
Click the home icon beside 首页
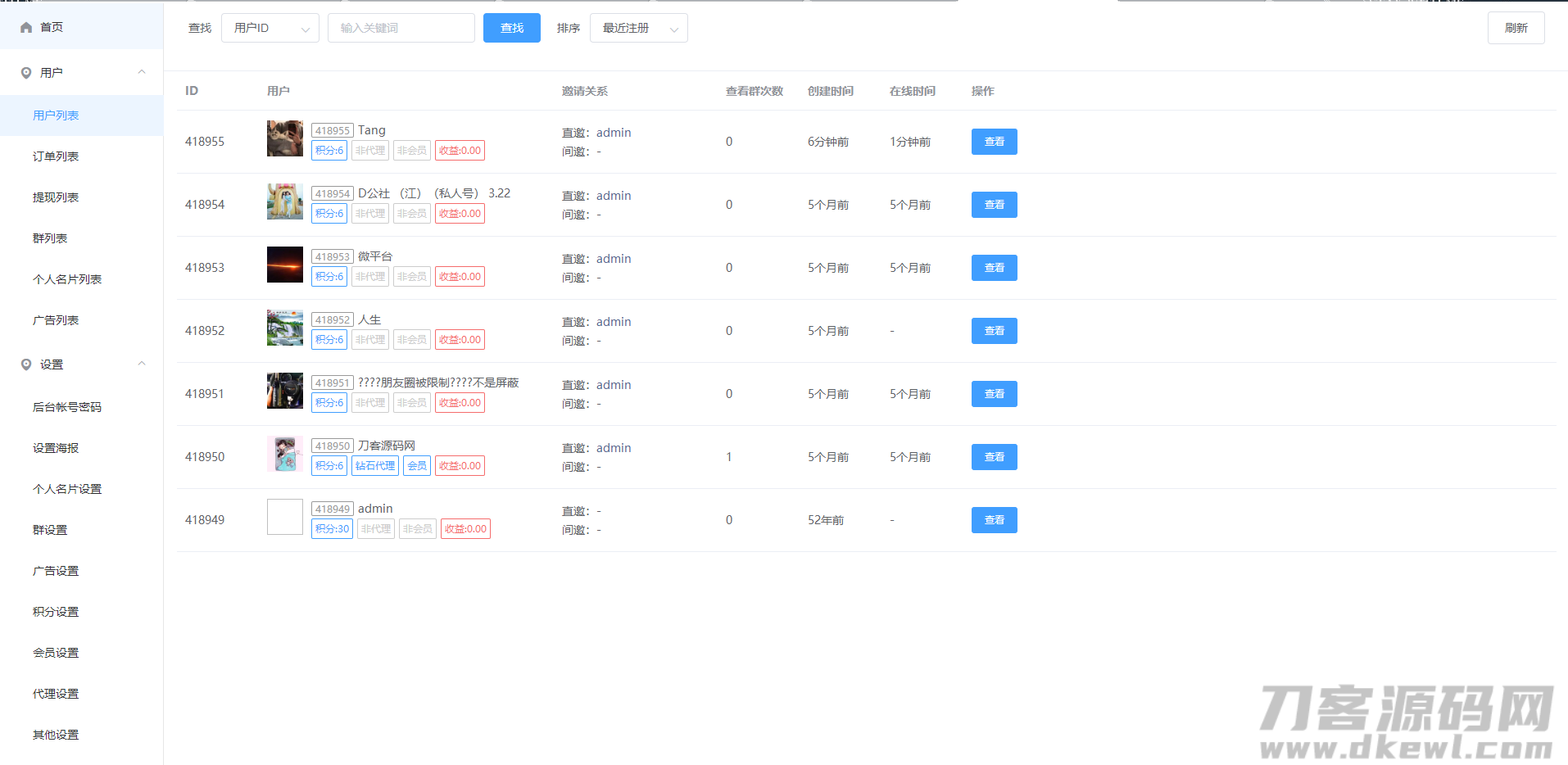click(x=26, y=28)
